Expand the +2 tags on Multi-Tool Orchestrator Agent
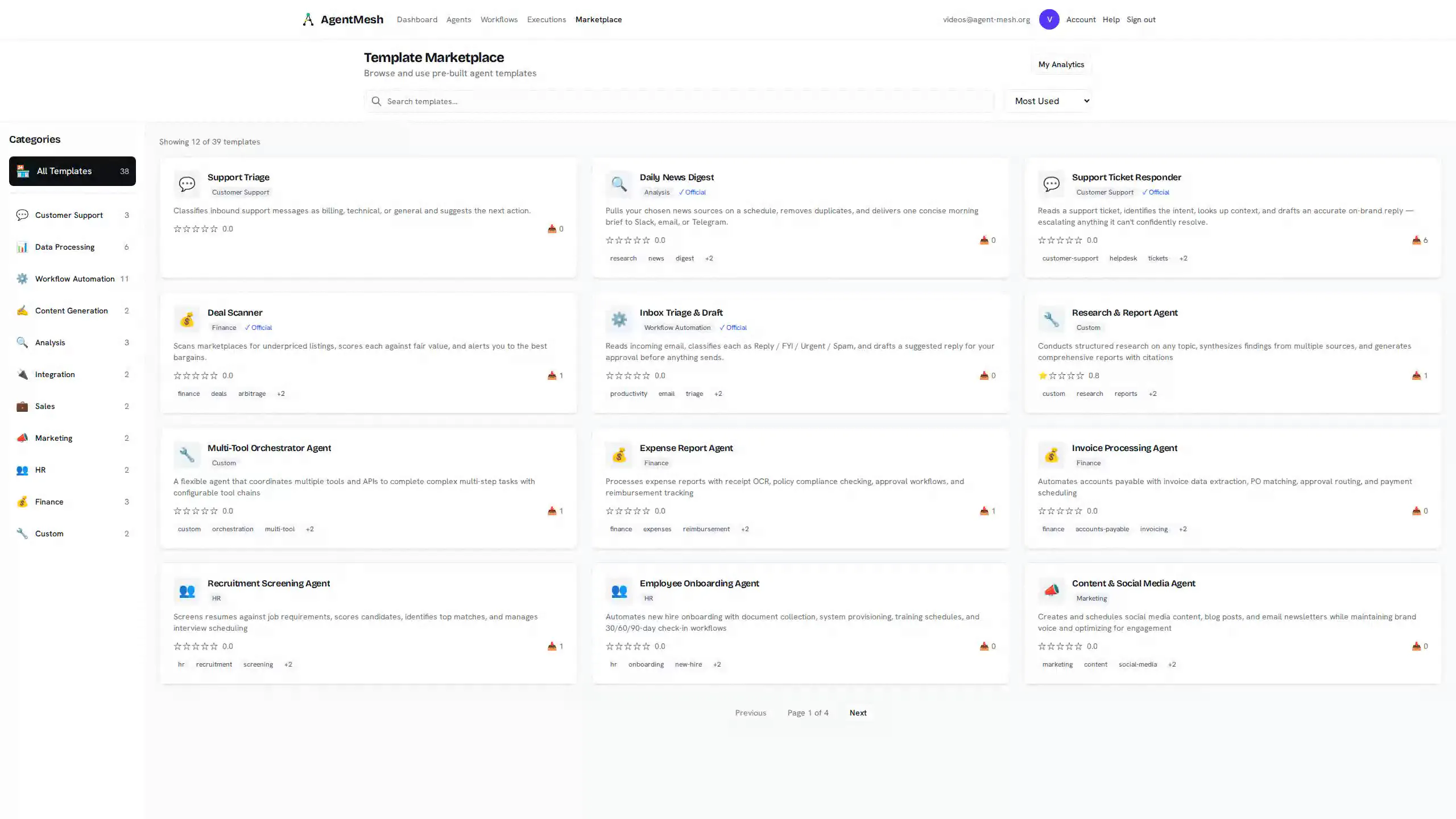 click(x=310, y=529)
